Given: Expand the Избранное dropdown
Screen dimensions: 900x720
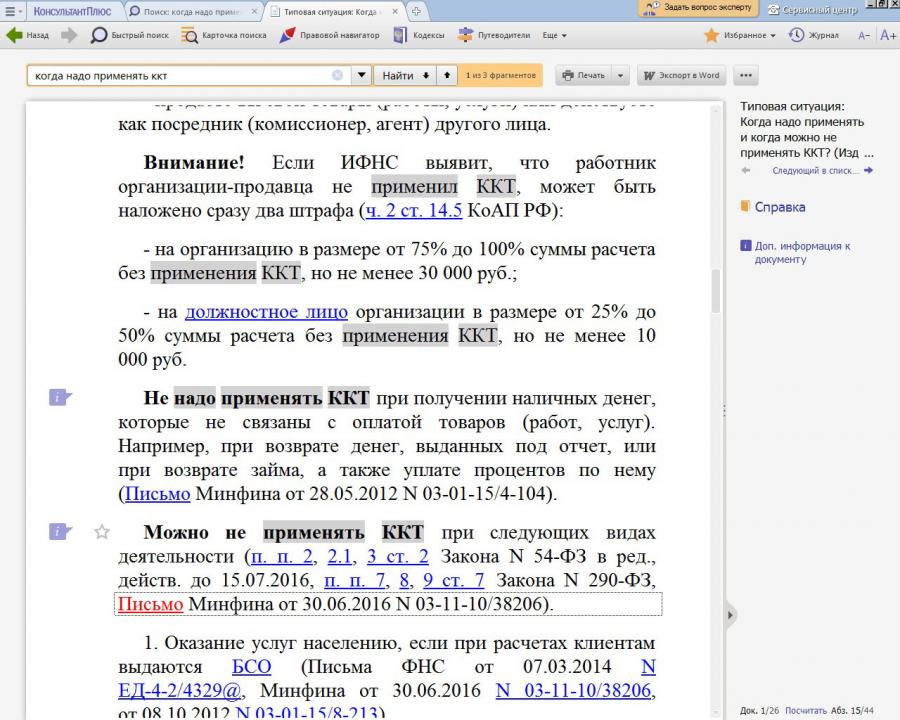Looking at the screenshot, I should pyautogui.click(x=772, y=35).
